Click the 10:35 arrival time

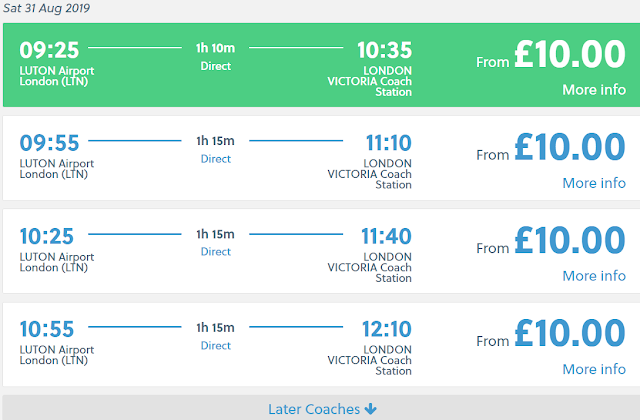(385, 49)
